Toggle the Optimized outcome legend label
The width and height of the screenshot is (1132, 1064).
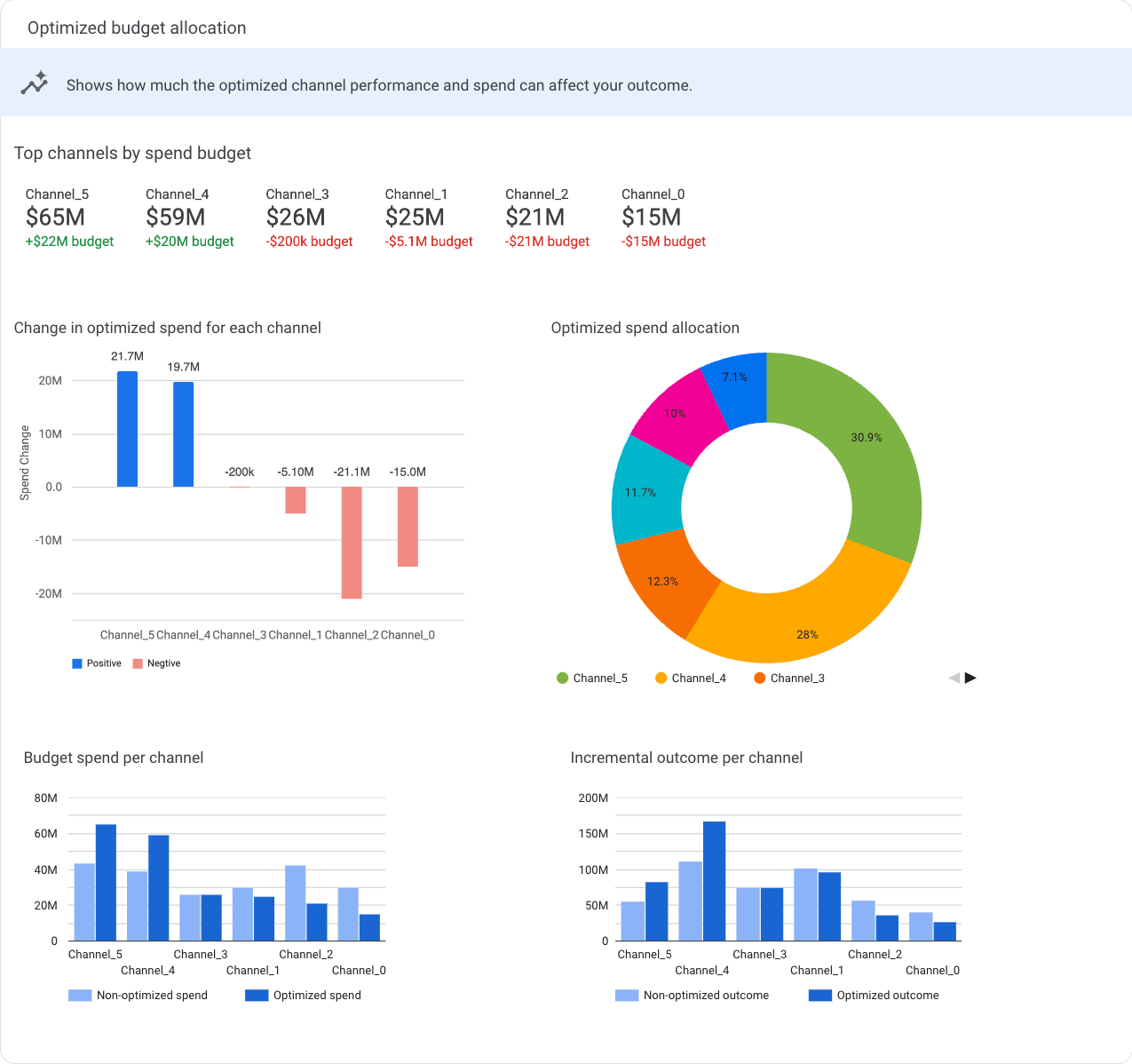[887, 996]
